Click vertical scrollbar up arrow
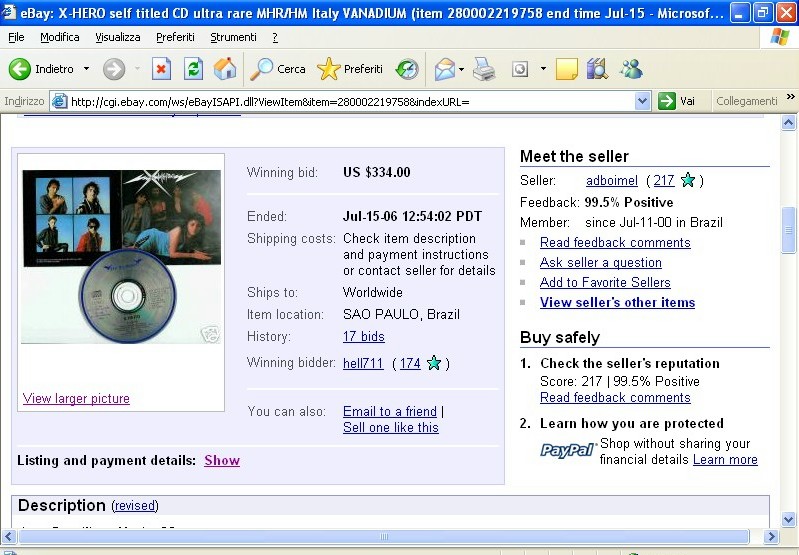Viewport: 799px width, 555px height. pos(788,123)
